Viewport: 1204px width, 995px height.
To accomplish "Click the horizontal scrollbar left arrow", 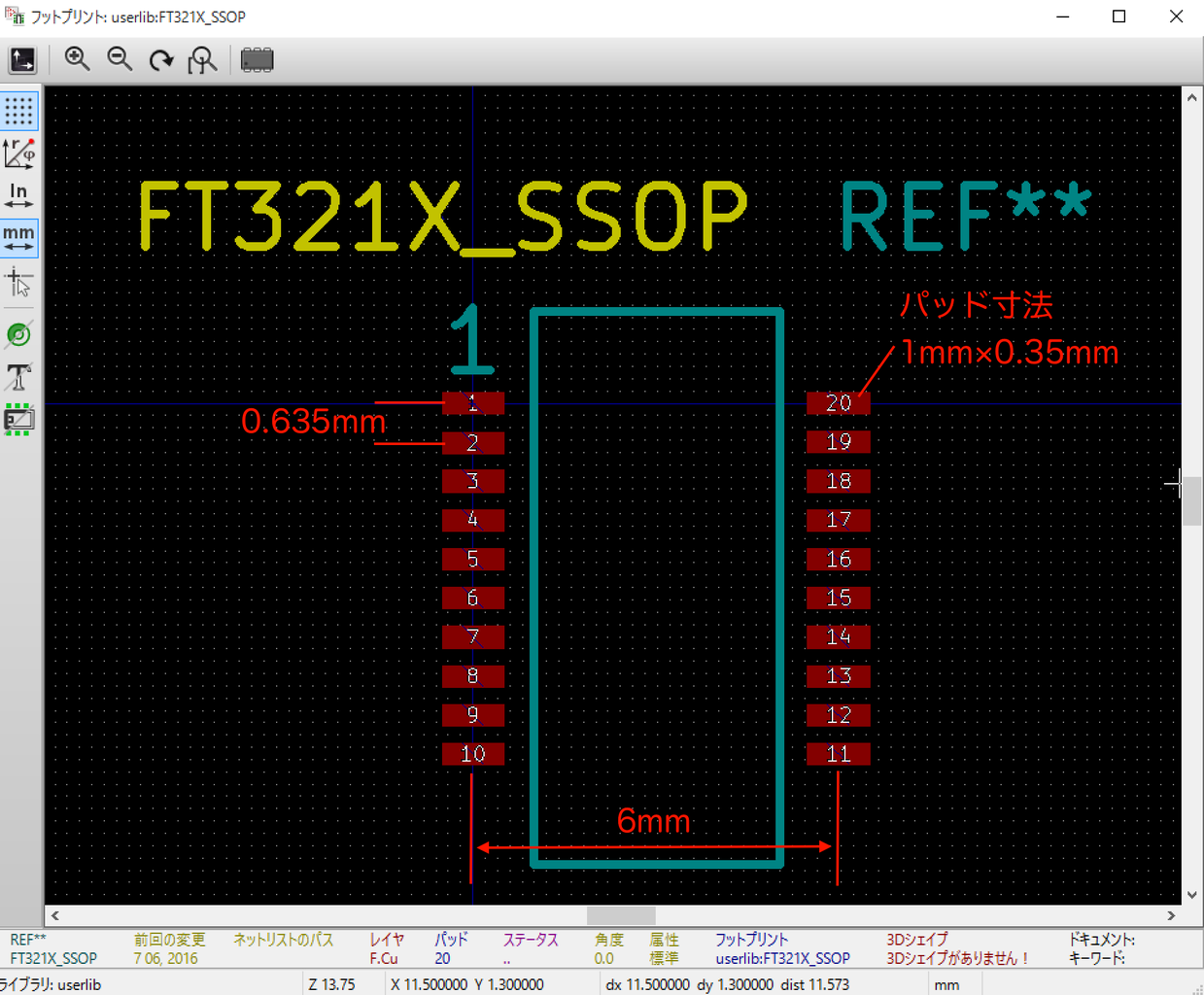I will click(x=55, y=915).
